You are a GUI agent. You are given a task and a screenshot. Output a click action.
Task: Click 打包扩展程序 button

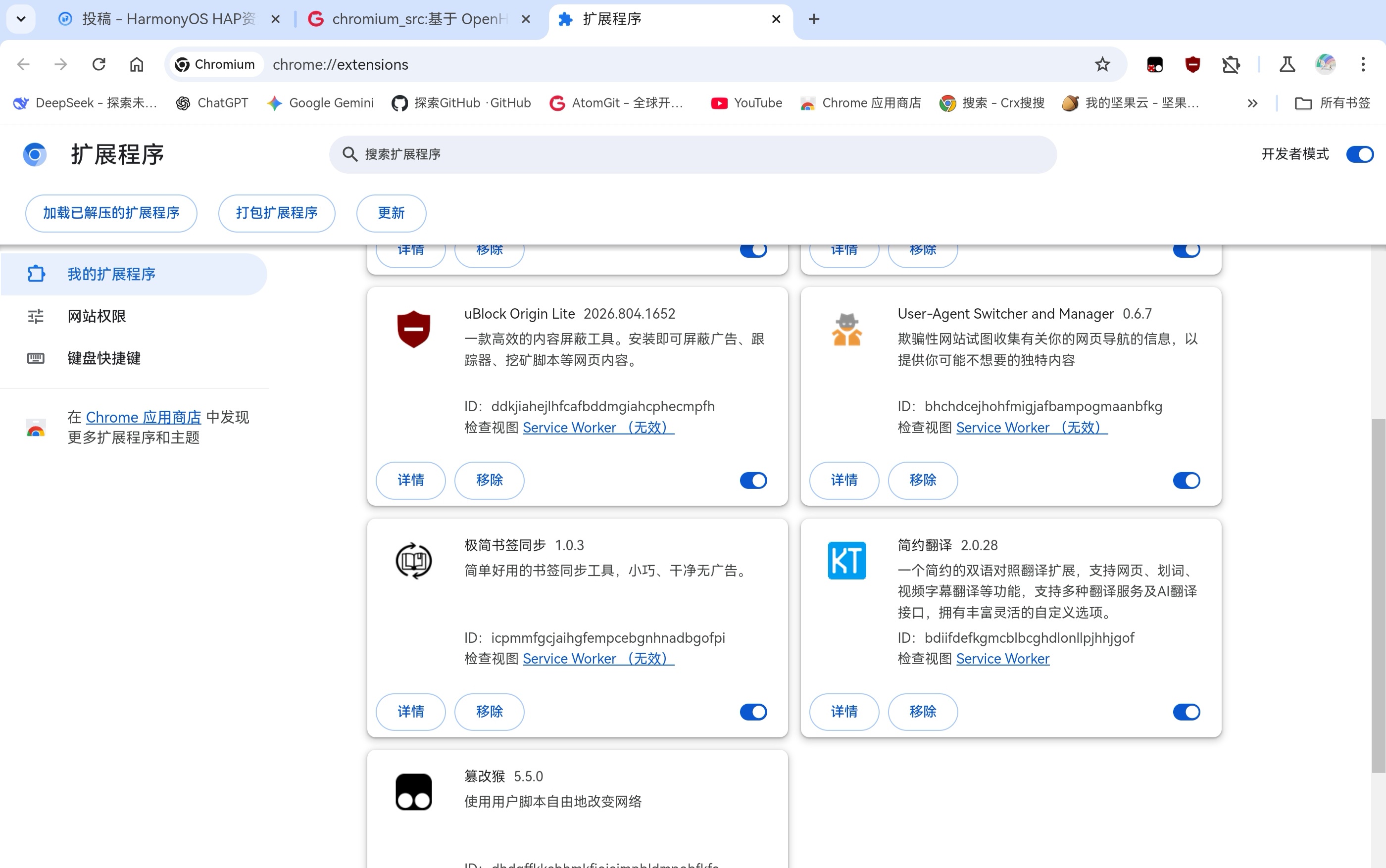tap(277, 213)
